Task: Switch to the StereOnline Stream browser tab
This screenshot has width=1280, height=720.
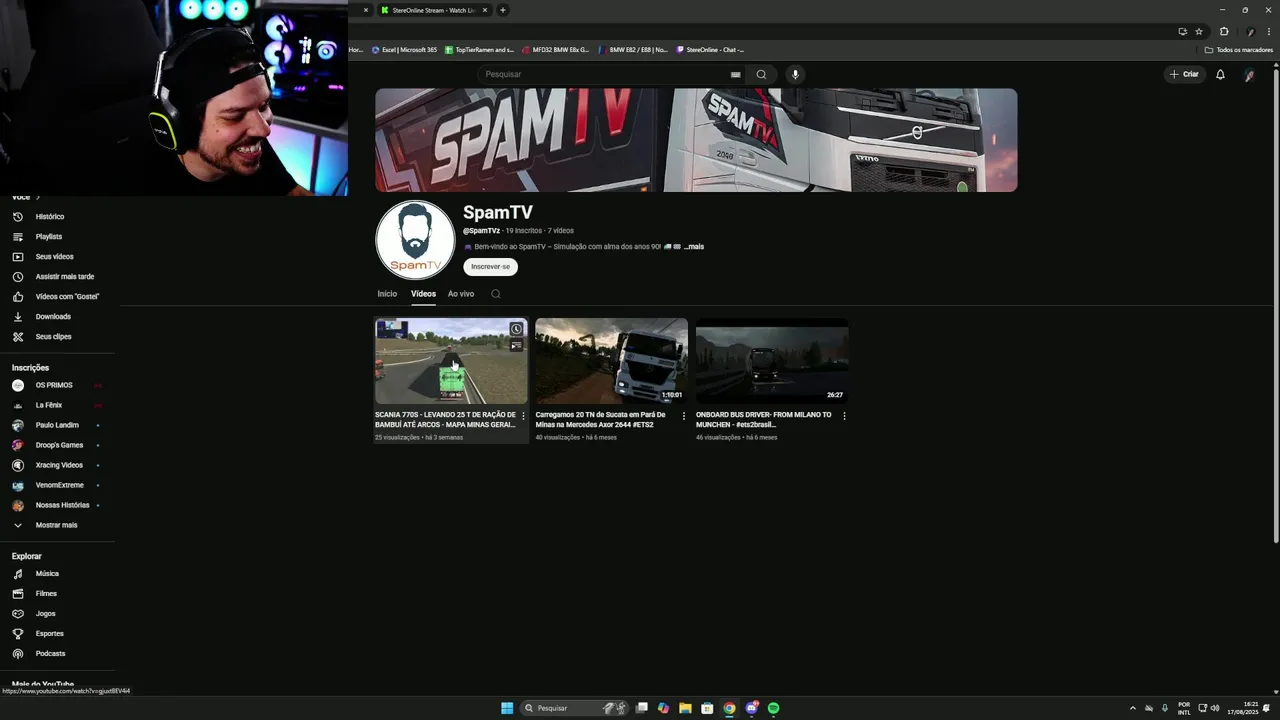Action: pyautogui.click(x=434, y=10)
